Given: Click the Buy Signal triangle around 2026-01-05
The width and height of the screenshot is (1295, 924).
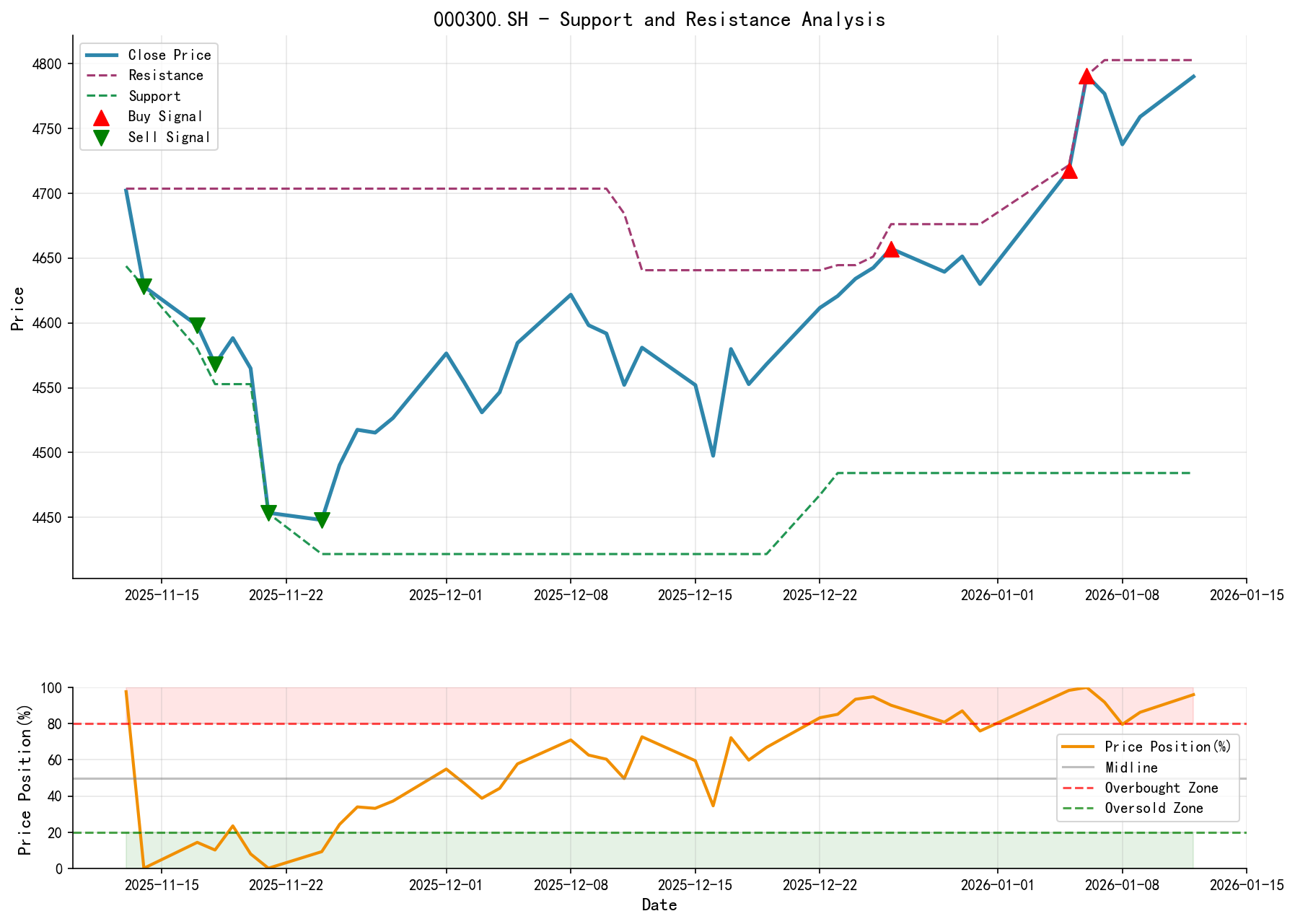Looking at the screenshot, I should 1070,172.
